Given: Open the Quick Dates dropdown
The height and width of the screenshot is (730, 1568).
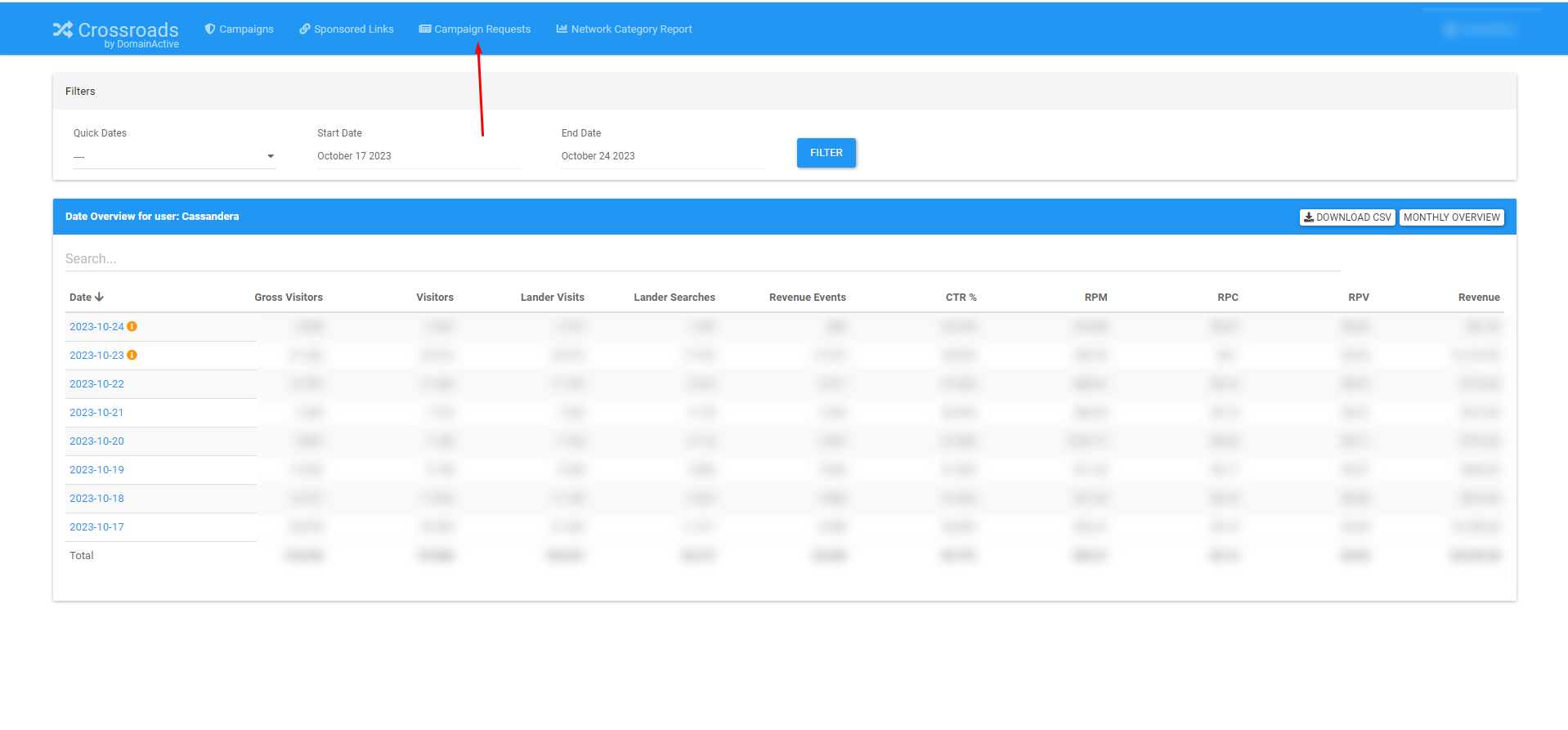Looking at the screenshot, I should tap(174, 156).
